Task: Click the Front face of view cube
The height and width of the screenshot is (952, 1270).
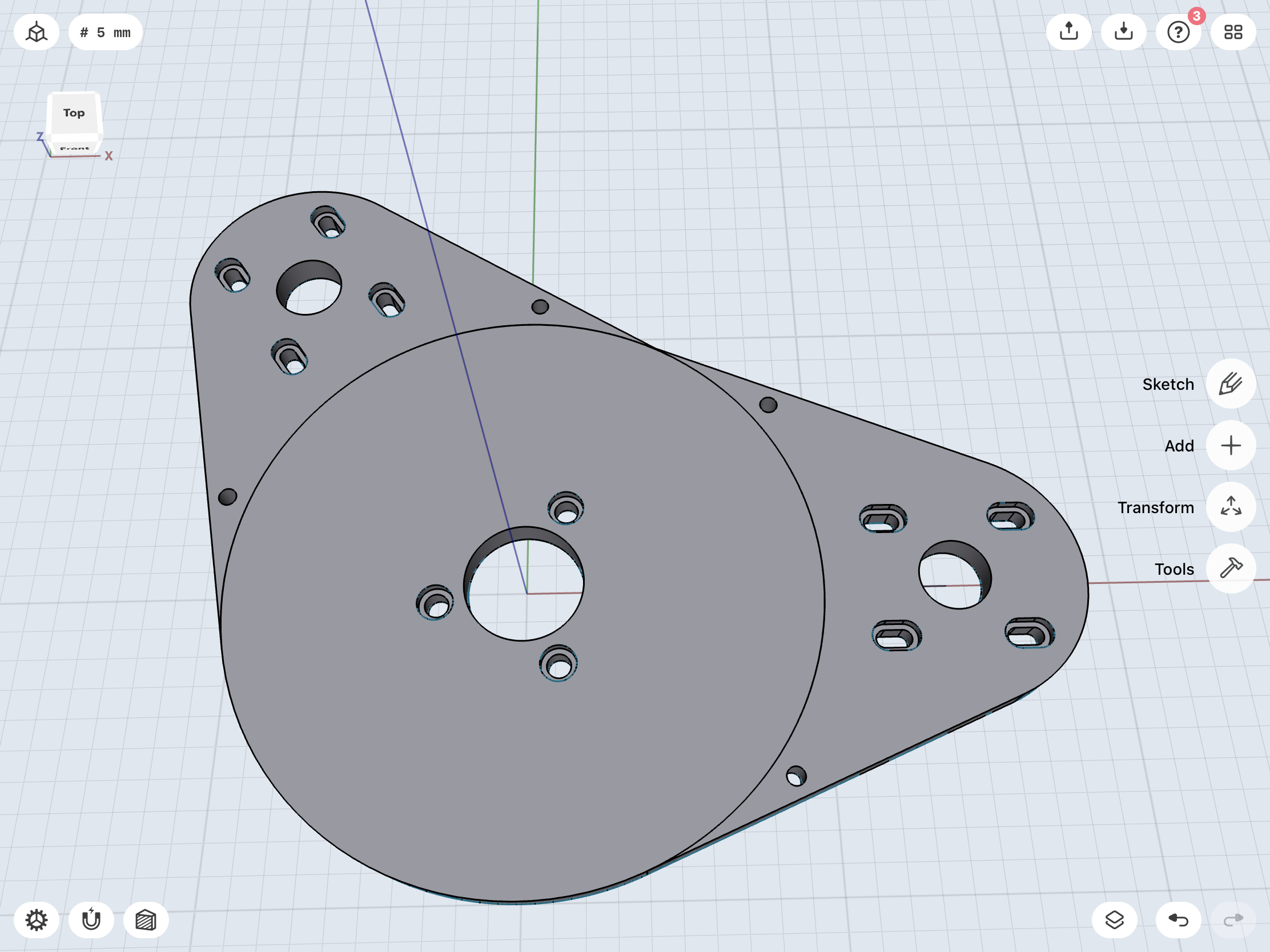Action: tap(75, 147)
